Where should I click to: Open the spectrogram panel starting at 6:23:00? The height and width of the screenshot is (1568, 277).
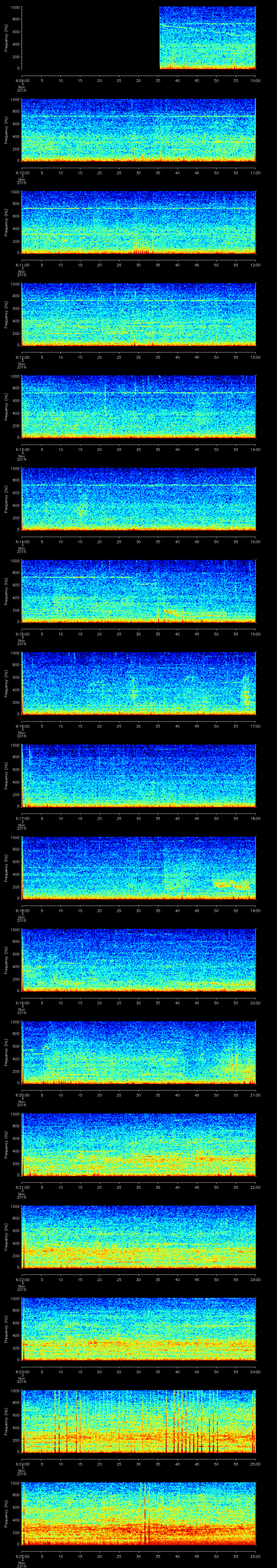click(x=139, y=1329)
